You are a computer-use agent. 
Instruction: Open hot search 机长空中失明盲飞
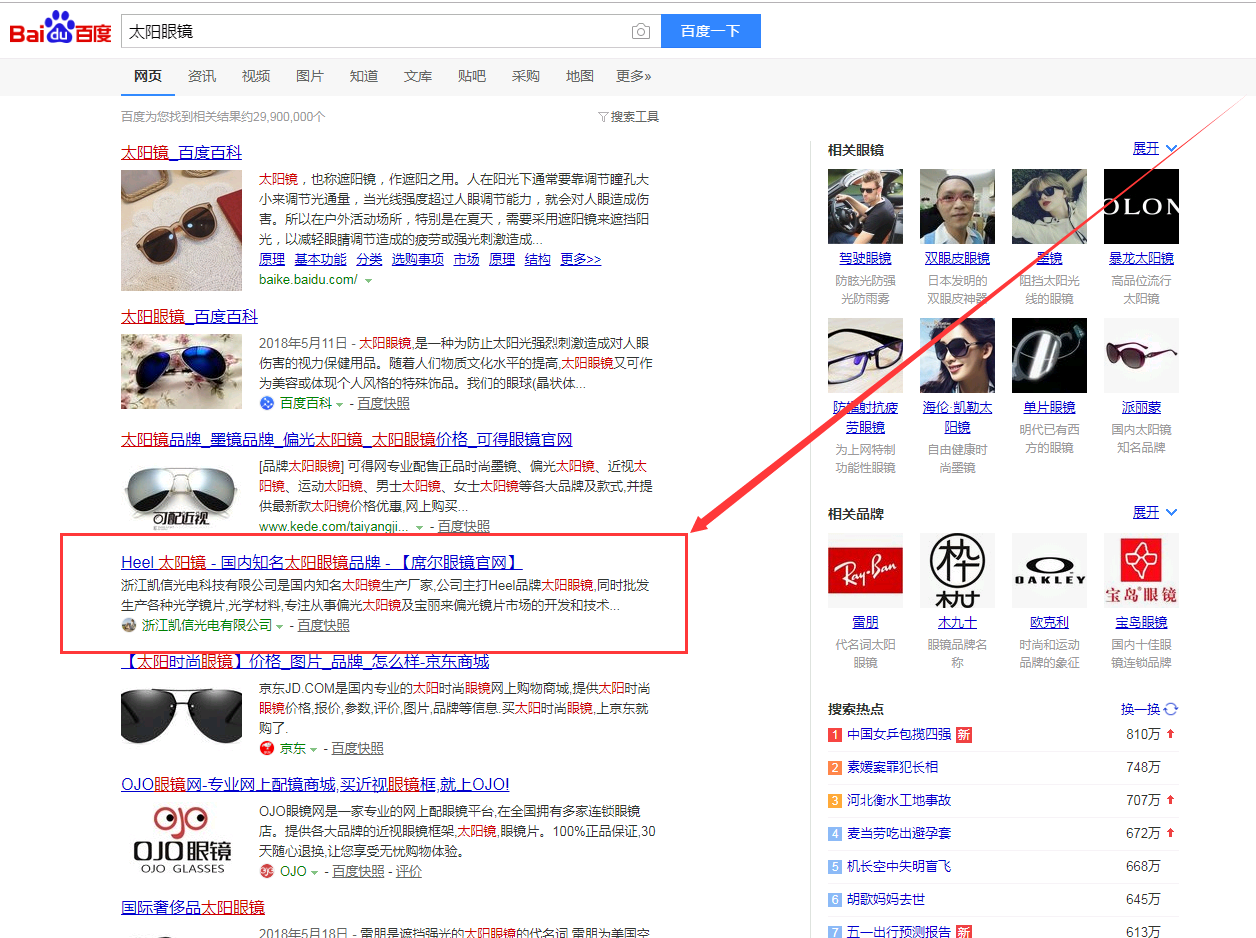click(899, 867)
